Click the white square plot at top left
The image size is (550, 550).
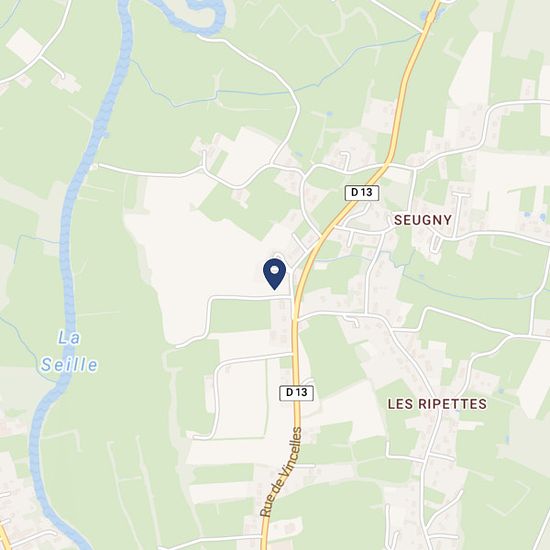25,46
